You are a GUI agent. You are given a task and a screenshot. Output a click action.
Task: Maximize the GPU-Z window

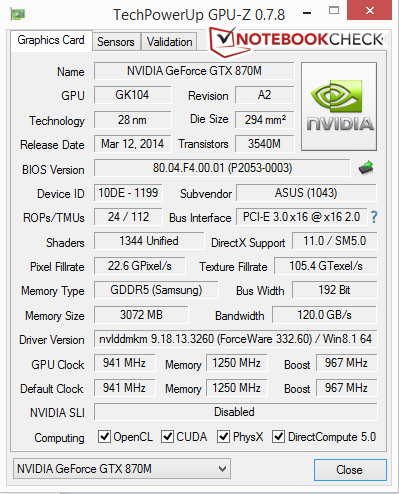[334, 11]
